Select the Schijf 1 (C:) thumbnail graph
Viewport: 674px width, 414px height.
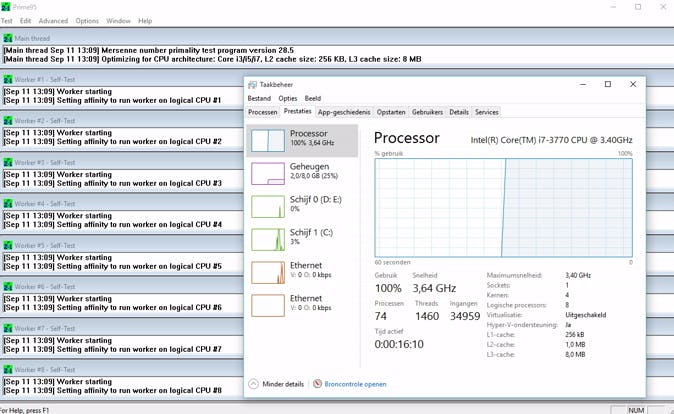[268, 239]
